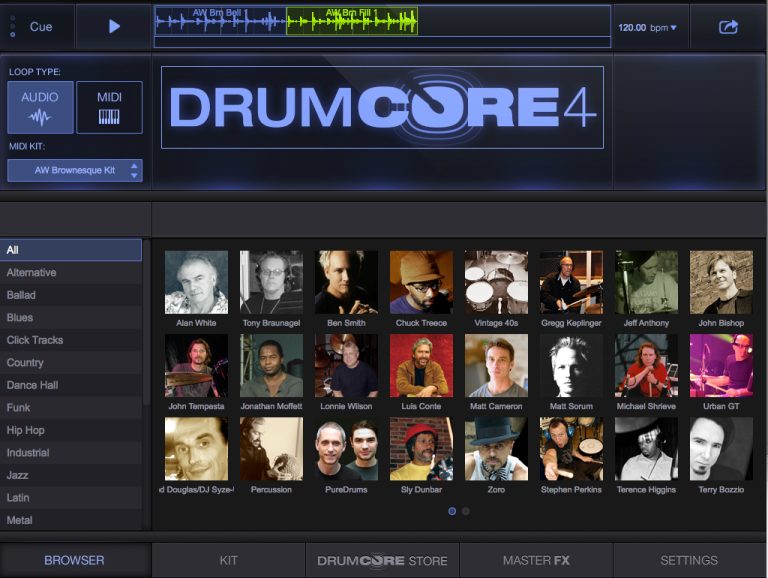This screenshot has height=578, width=768.
Task: Open Ben Smith drummer thumbnail
Action: point(346,282)
